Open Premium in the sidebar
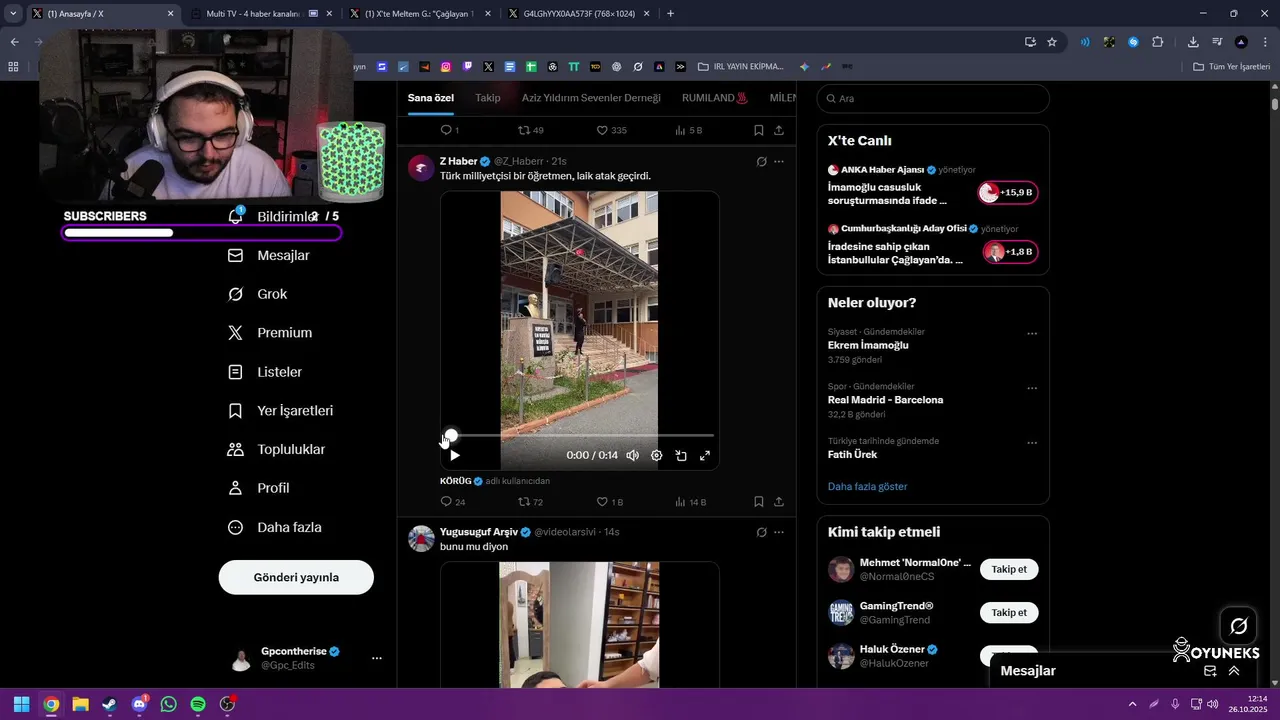Screen dimensions: 1280x720 [x=271, y=333]
